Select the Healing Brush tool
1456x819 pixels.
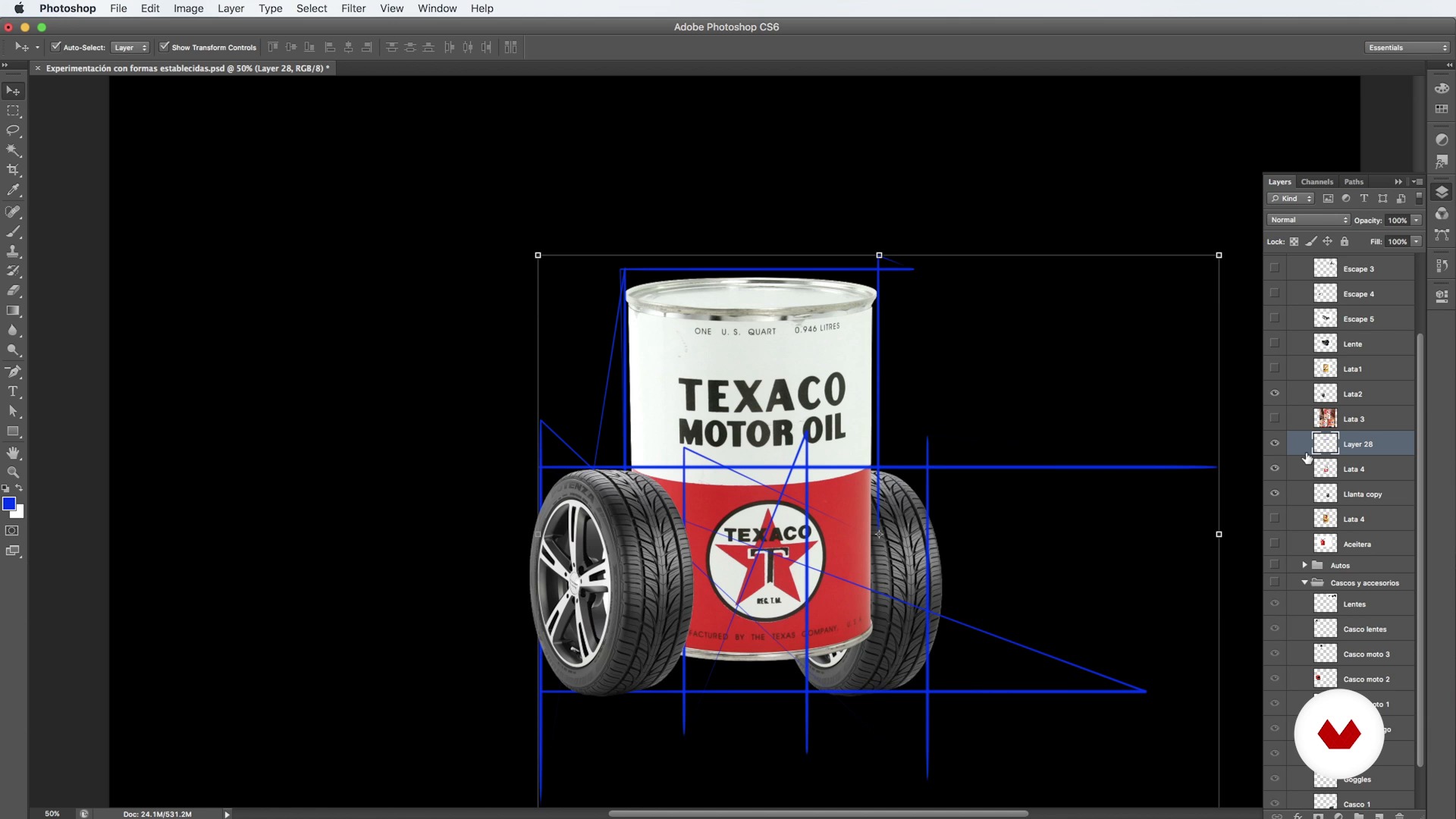(x=13, y=212)
